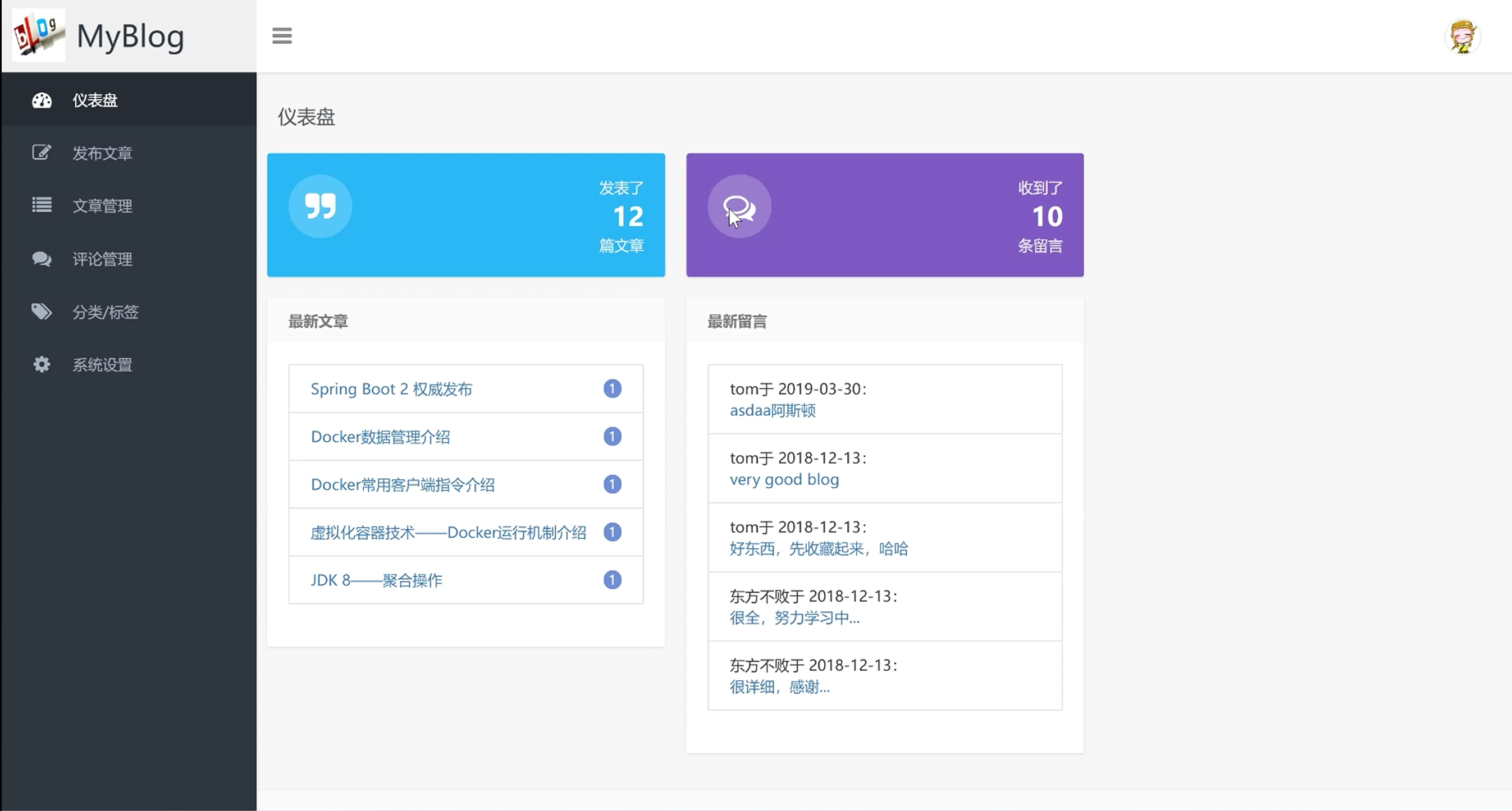Click the chat bubbles icon on purple card
Screen dimensions: 1512x811
[x=739, y=206]
